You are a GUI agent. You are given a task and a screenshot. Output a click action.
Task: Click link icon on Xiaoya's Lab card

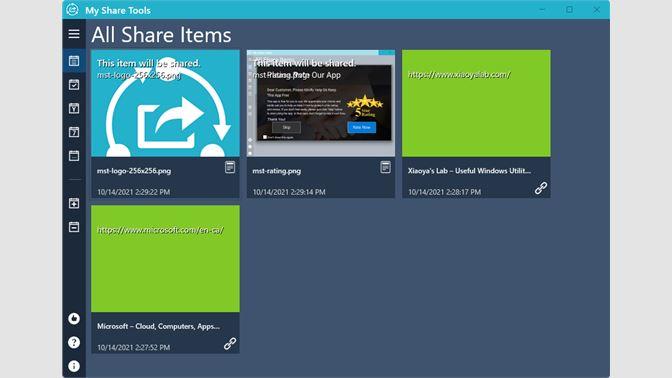(x=541, y=188)
